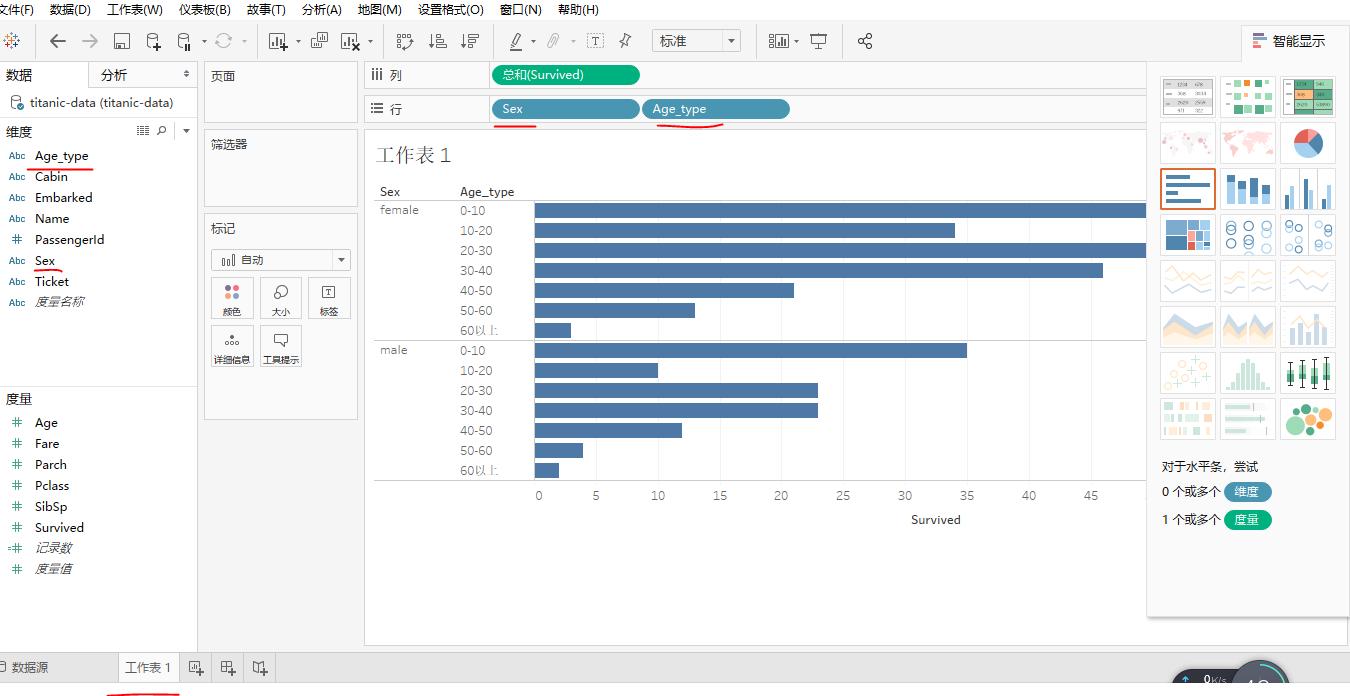
Task: Select the packed bubbles chart thumbnail
Action: coord(1308,419)
